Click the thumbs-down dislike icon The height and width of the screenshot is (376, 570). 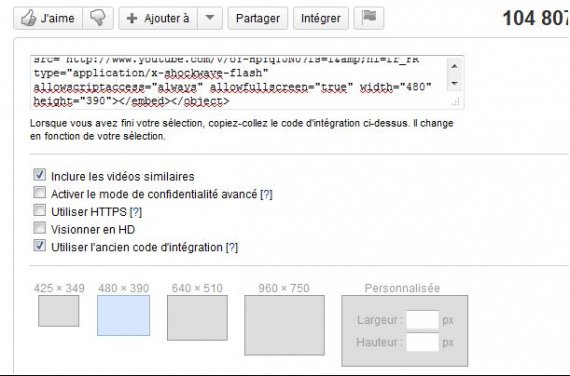tap(98, 18)
